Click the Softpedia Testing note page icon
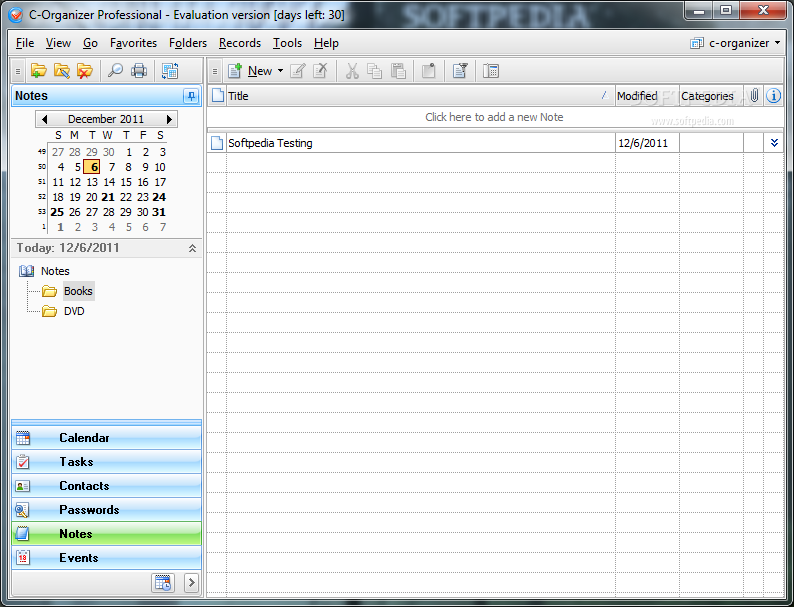Image resolution: width=794 pixels, height=607 pixels. (217, 143)
